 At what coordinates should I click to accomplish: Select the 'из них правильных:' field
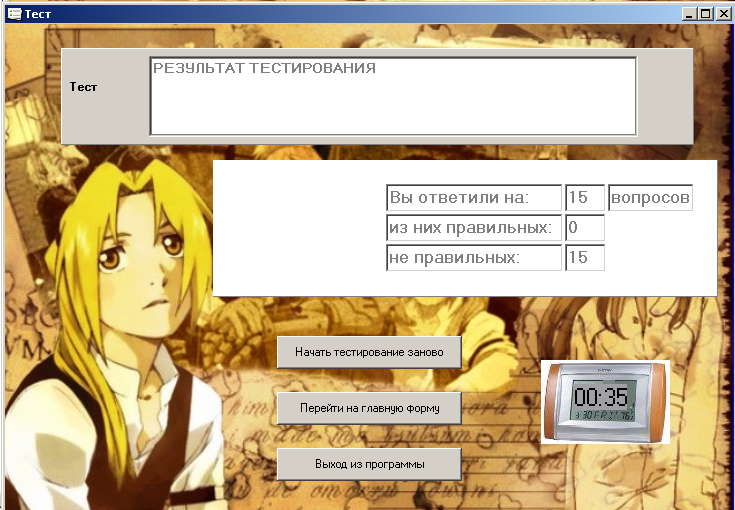pos(474,227)
